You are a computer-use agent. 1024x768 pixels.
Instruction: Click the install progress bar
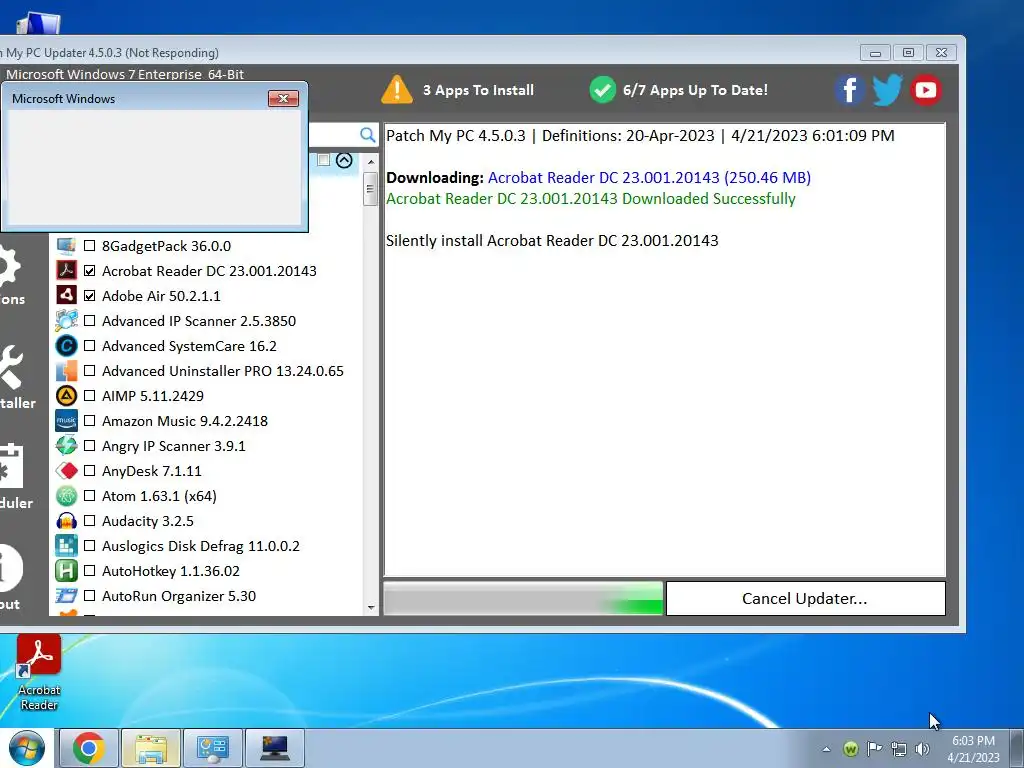[x=523, y=598]
